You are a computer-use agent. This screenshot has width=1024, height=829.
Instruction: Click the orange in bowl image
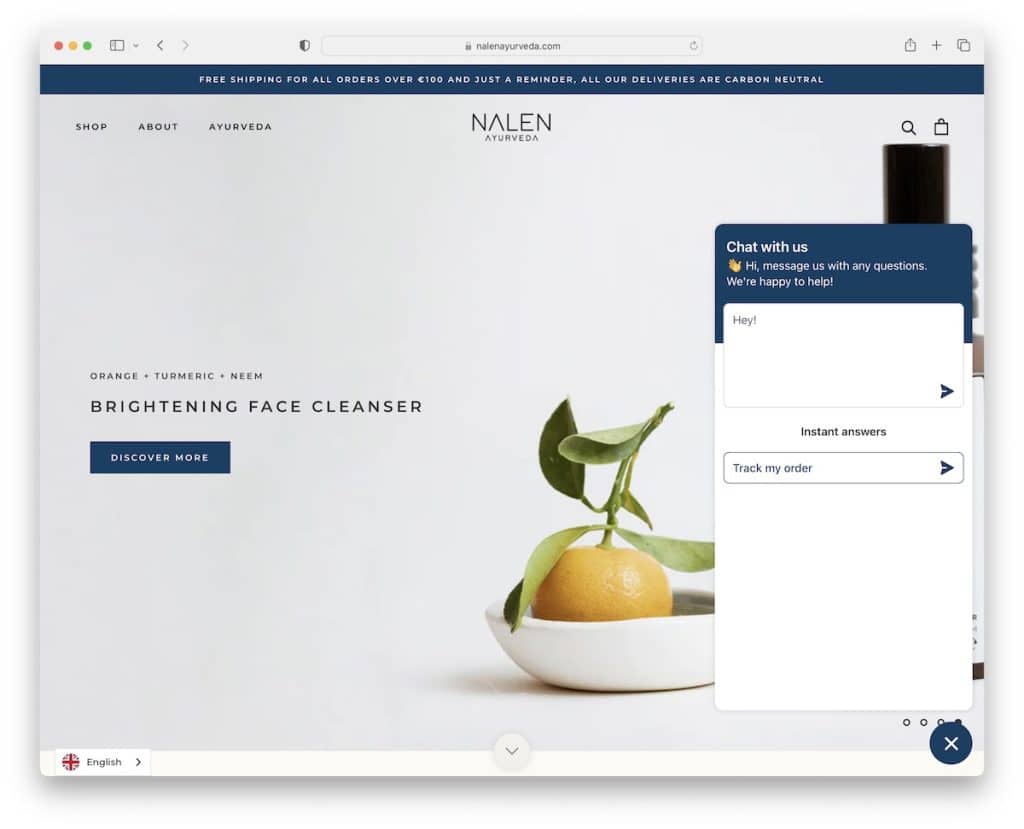601,581
